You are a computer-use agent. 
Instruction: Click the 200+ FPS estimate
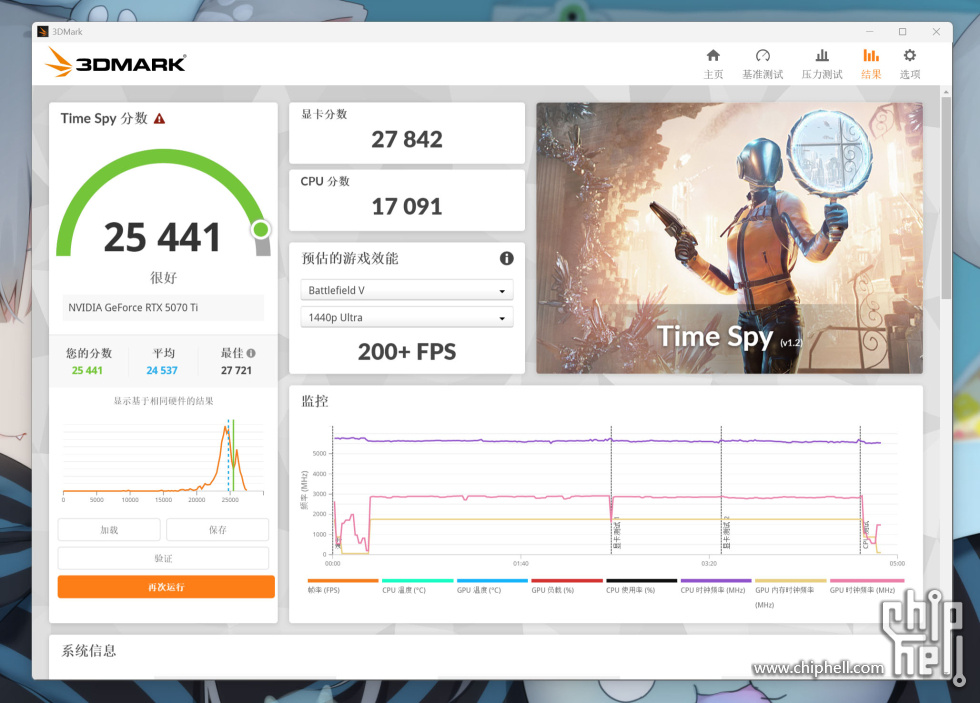[407, 352]
